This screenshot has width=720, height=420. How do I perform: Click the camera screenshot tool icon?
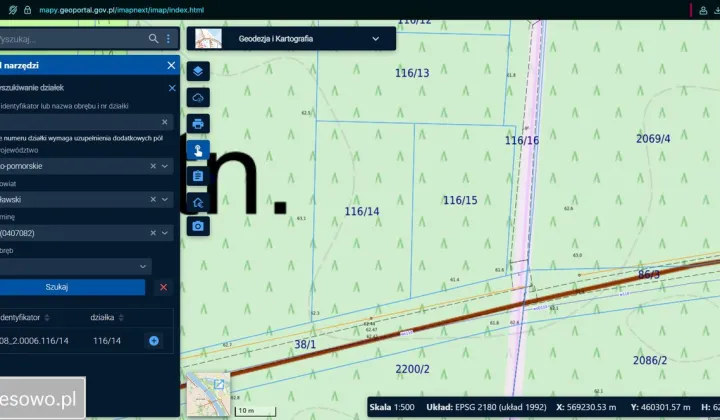coord(198,227)
